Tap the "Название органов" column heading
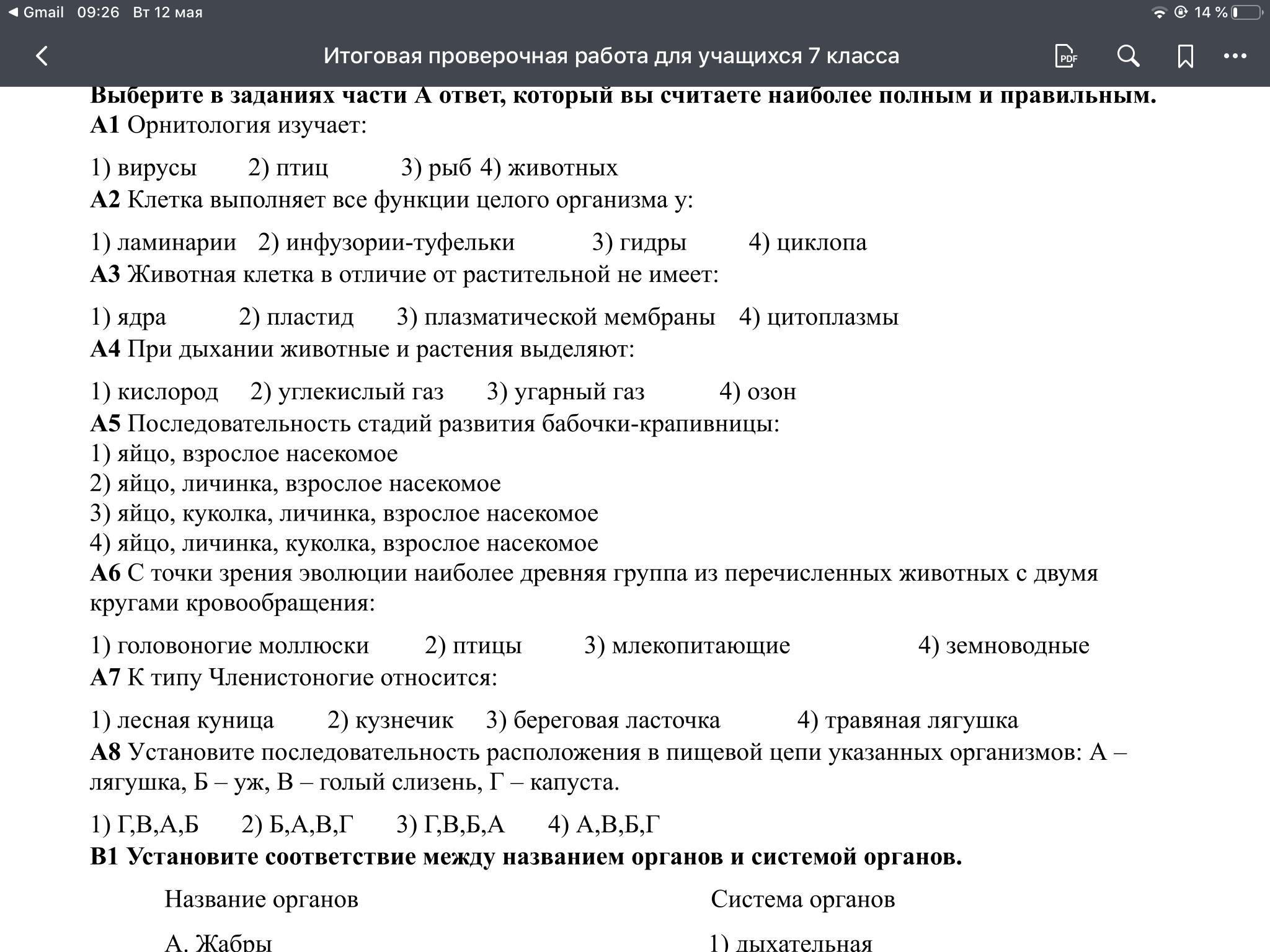The image size is (1270, 952). click(261, 899)
